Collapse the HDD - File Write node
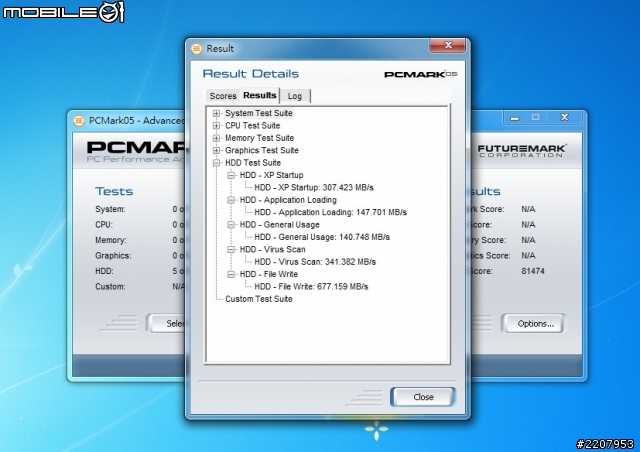Image resolution: width=640 pixels, height=452 pixels. [x=231, y=274]
